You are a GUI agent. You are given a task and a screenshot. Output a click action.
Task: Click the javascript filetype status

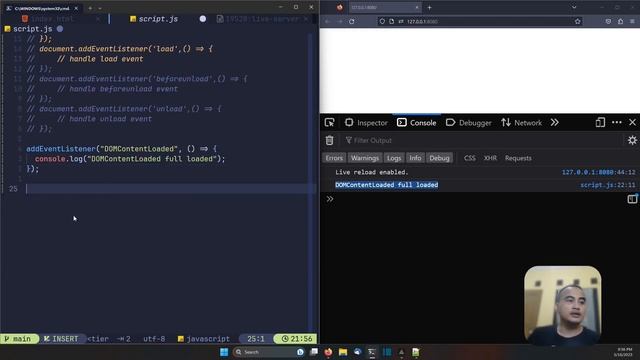[204, 339]
